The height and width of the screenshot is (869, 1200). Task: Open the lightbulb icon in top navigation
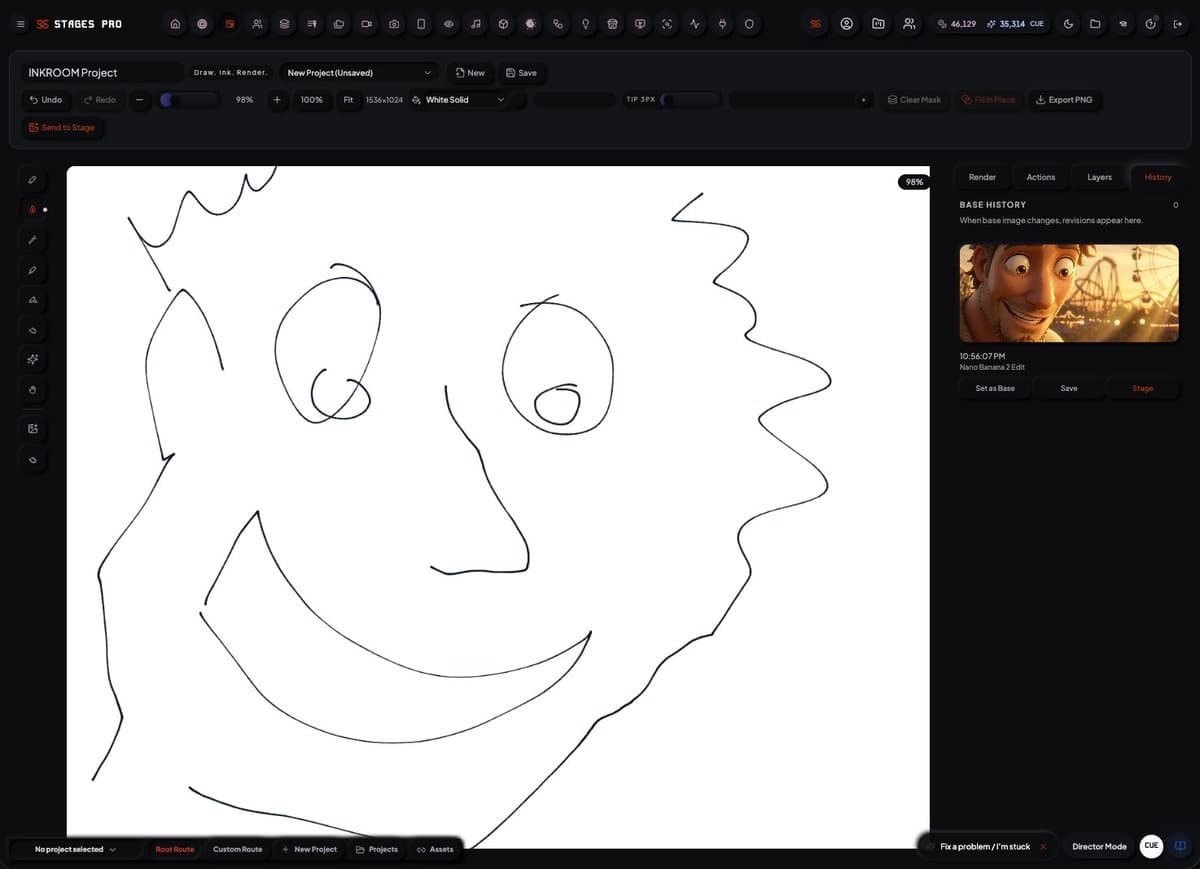(586, 24)
